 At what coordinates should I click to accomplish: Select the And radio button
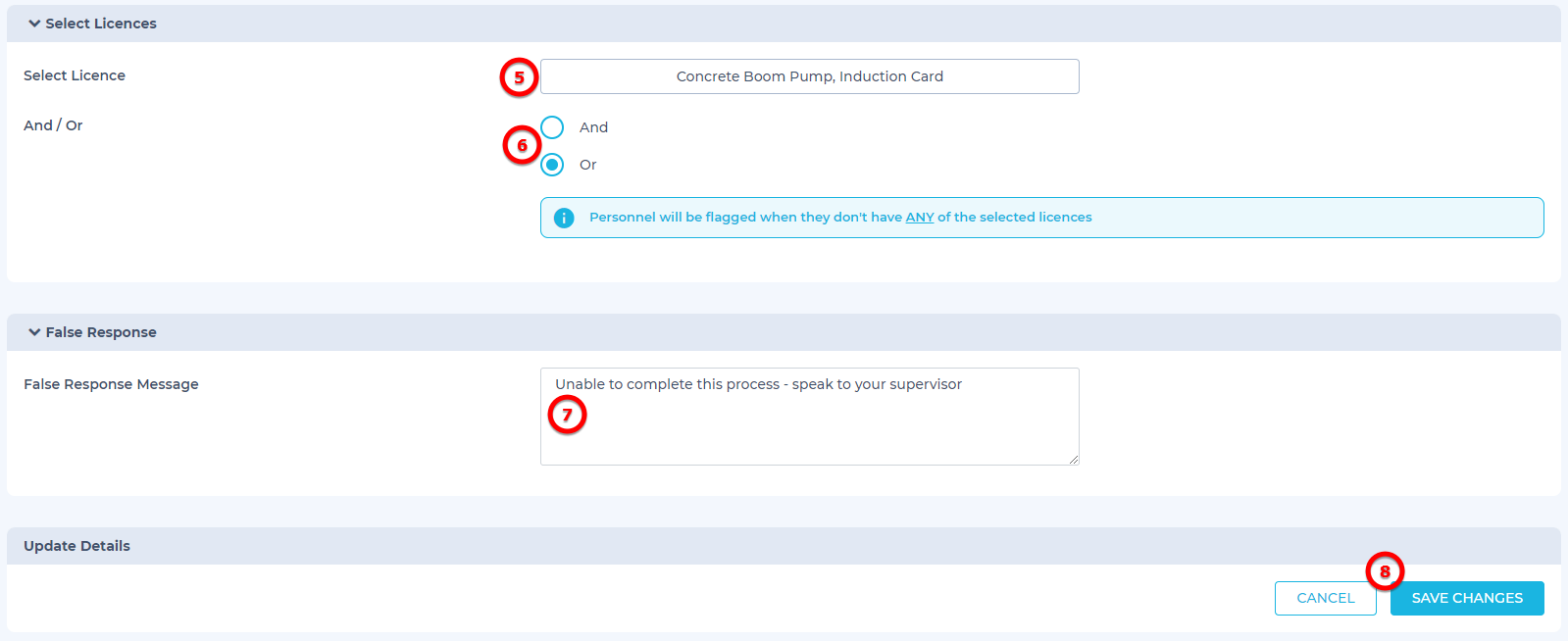point(552,127)
